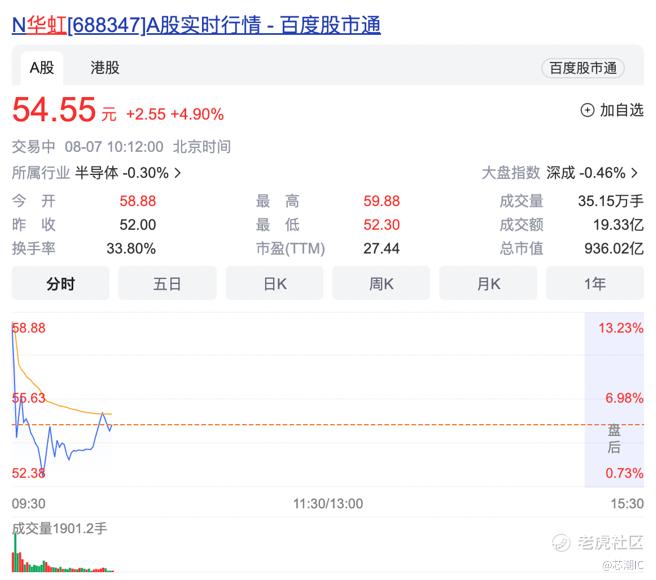This screenshot has height=580, width=656.
Task: Click the turnover rate 33.80%
Action: point(131,249)
